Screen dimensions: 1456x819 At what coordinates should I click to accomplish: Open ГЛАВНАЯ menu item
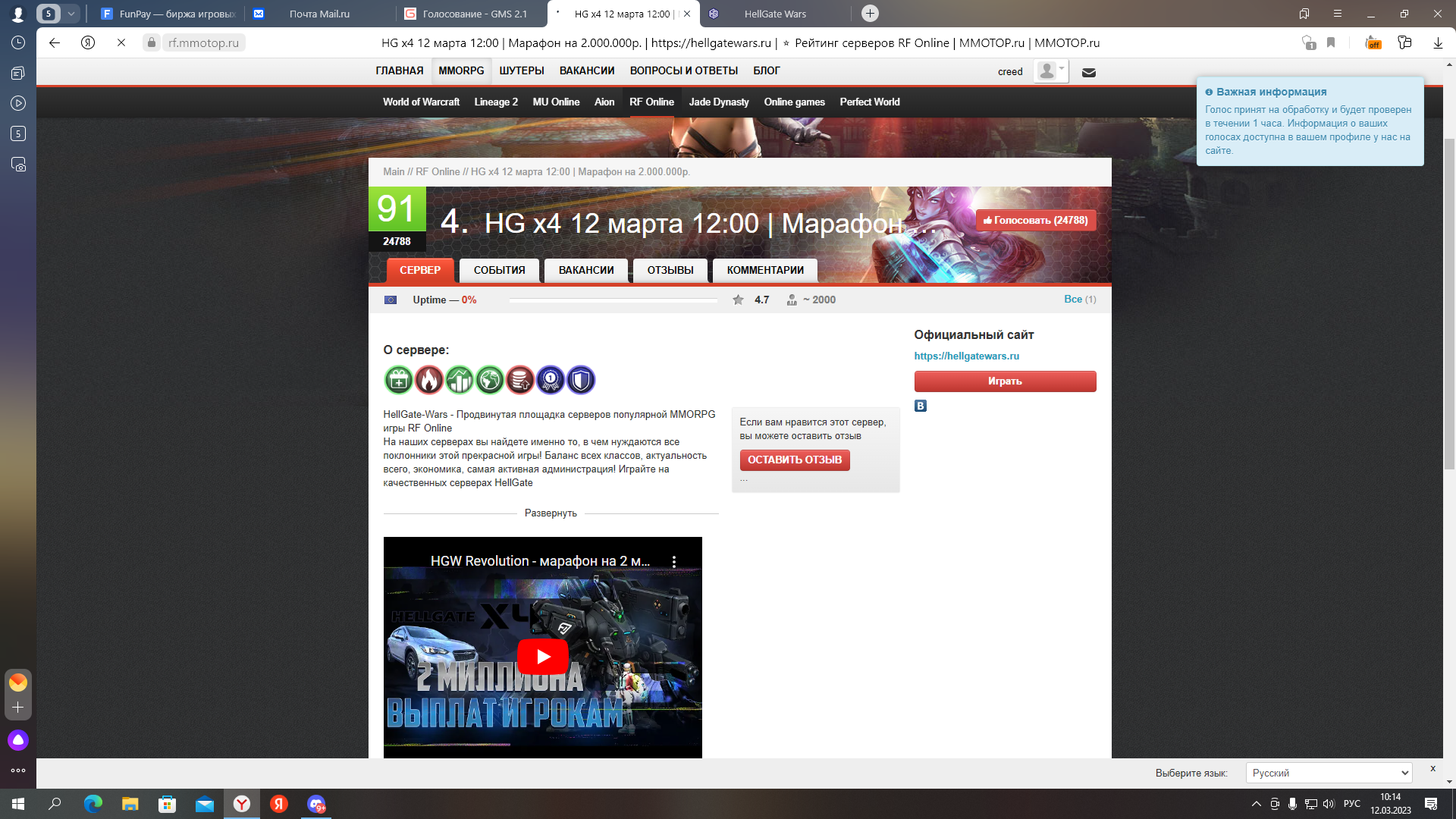point(400,71)
